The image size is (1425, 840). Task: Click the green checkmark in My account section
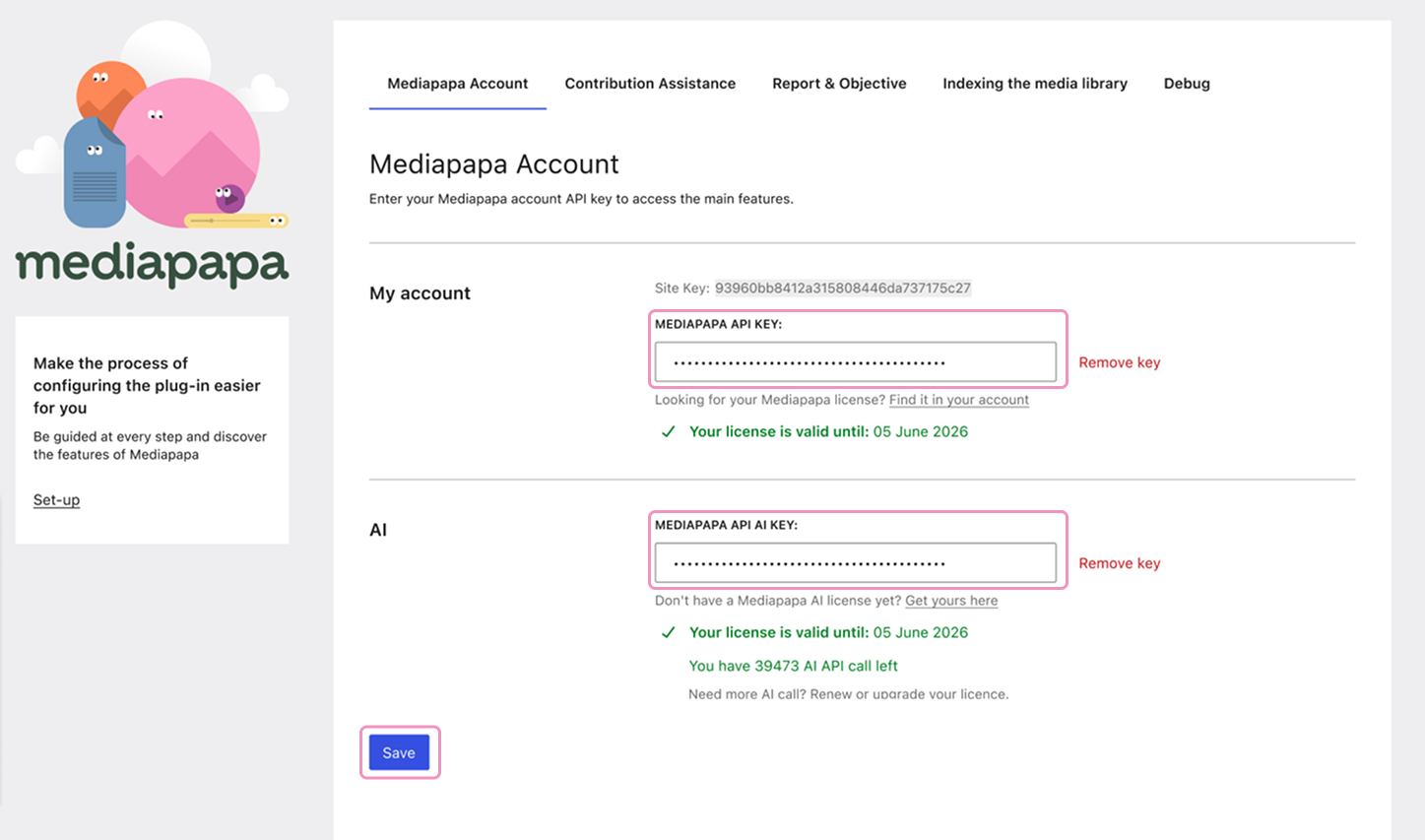pos(668,431)
